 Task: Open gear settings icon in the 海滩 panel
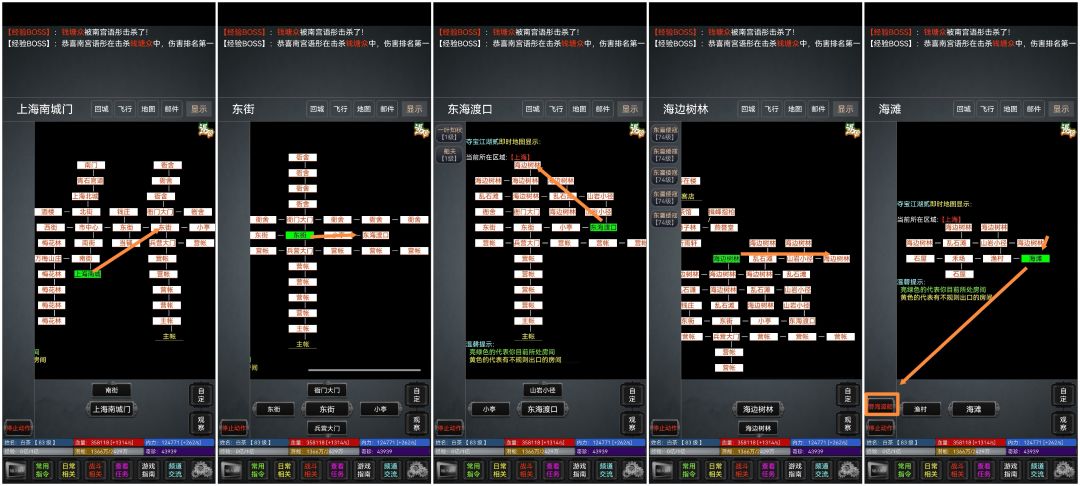(x=1063, y=470)
